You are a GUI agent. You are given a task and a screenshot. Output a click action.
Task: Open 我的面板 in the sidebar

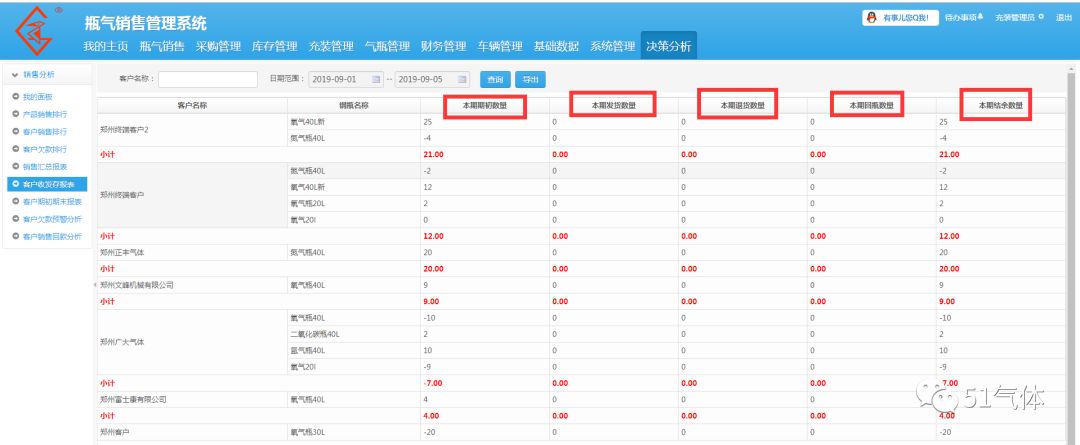pos(37,96)
